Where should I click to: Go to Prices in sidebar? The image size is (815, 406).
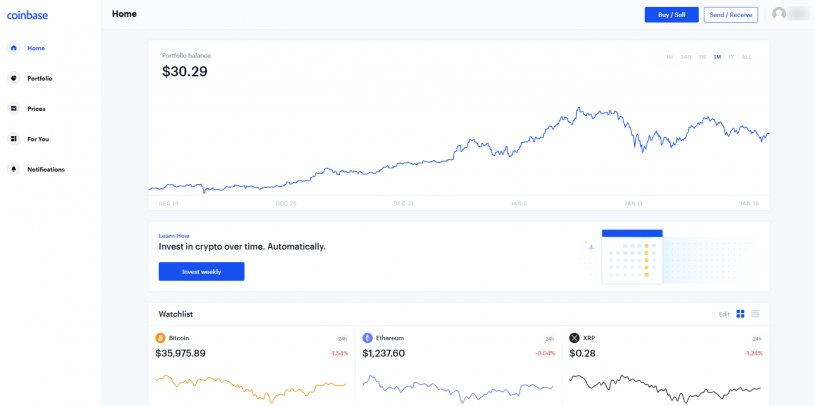point(36,109)
